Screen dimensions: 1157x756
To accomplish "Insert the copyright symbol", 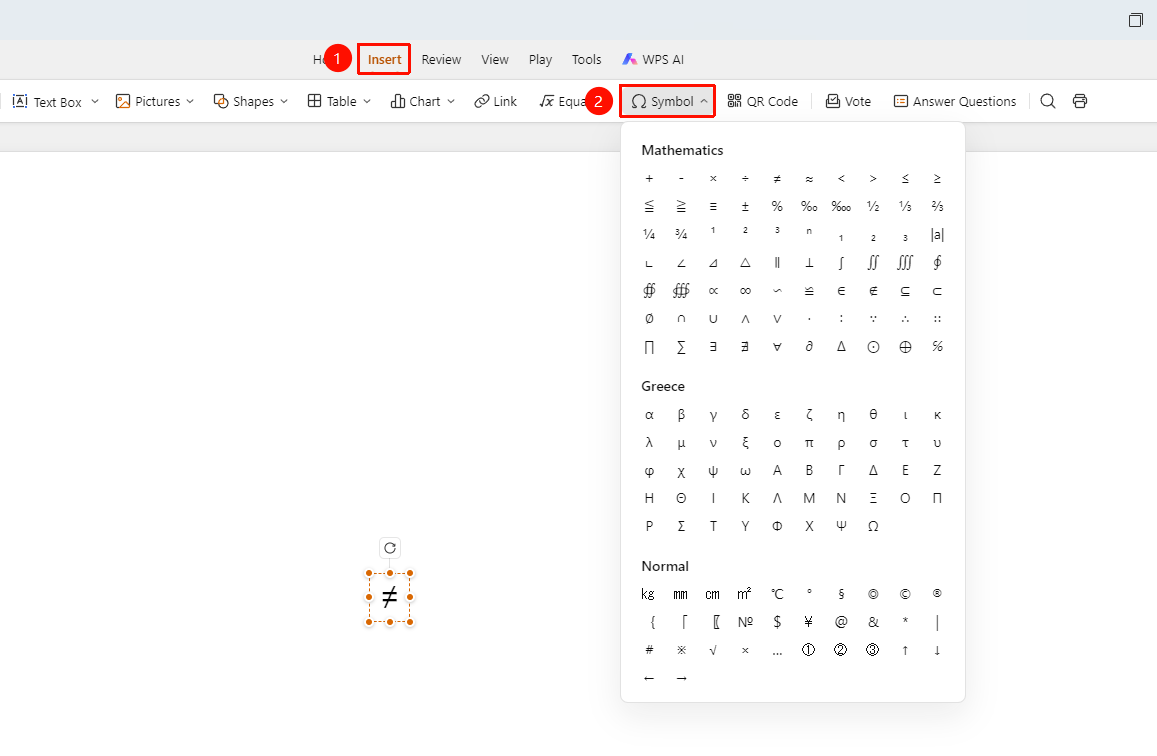I will (905, 594).
